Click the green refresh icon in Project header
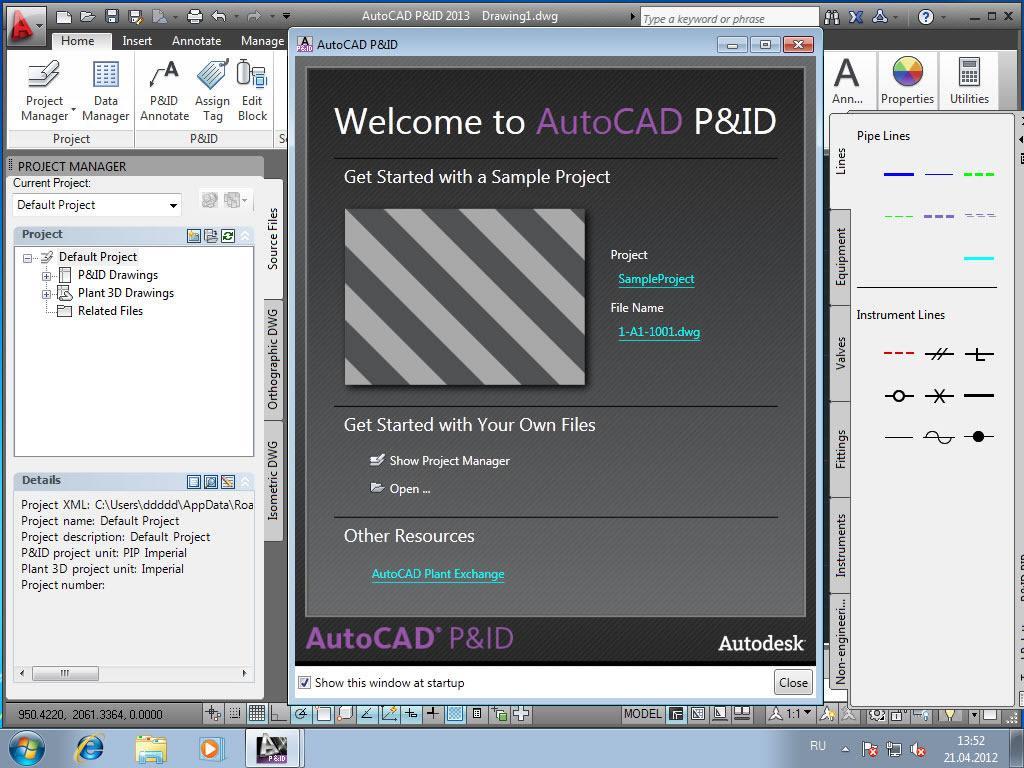 tap(228, 236)
